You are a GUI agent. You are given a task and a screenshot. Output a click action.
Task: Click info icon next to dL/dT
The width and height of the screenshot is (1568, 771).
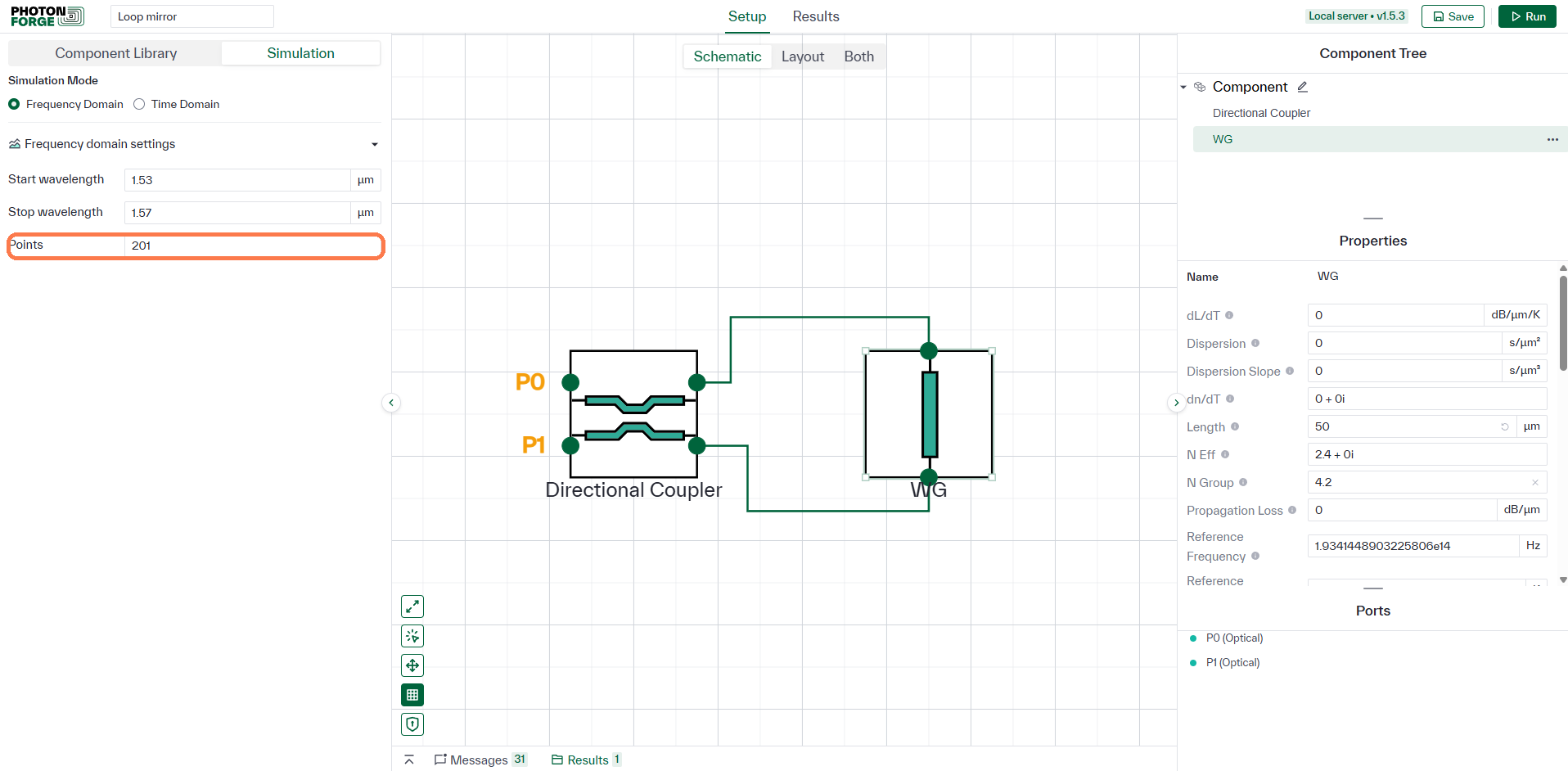pos(1229,315)
